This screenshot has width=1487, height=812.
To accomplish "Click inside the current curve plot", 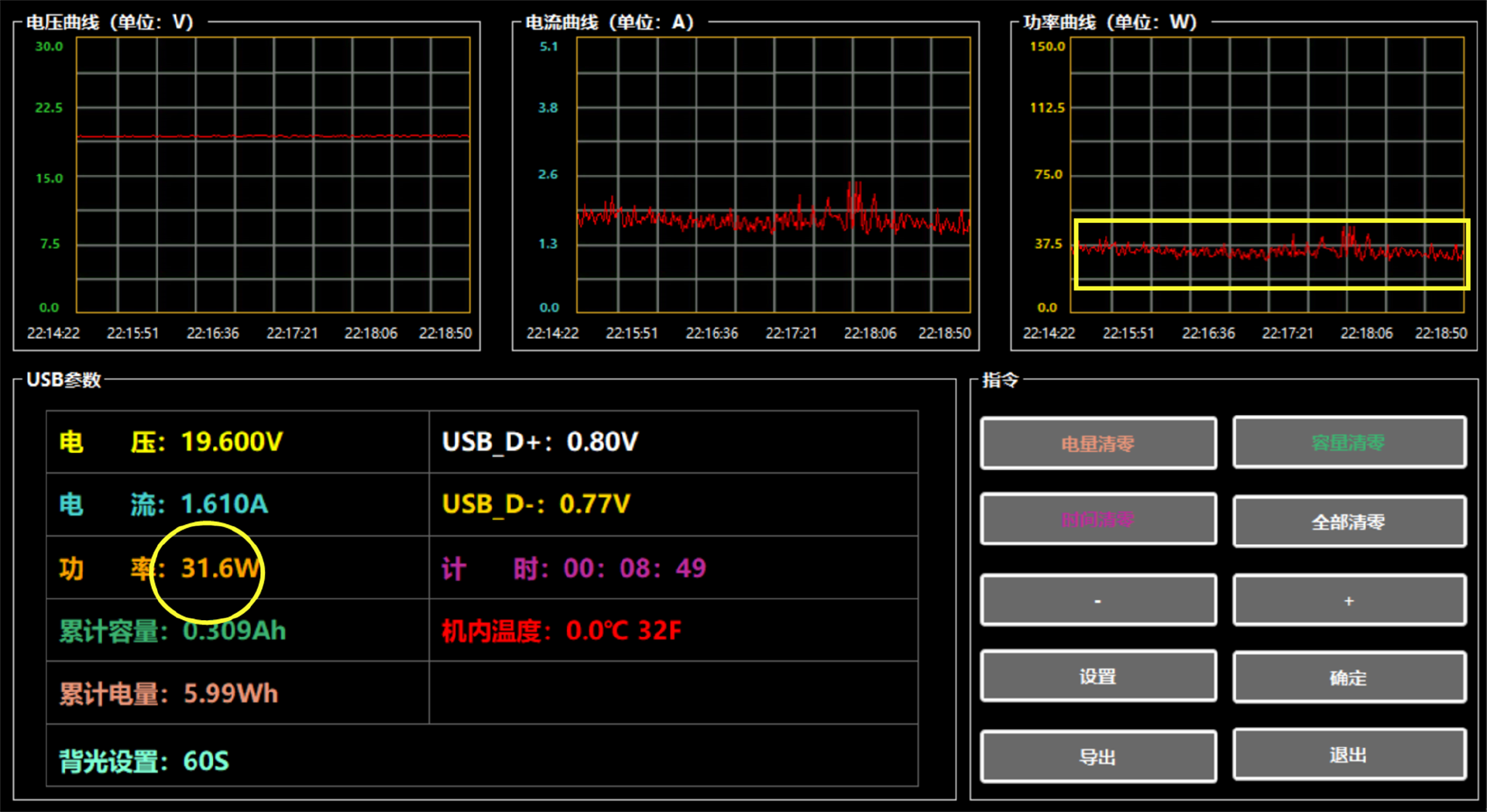I will [x=773, y=175].
